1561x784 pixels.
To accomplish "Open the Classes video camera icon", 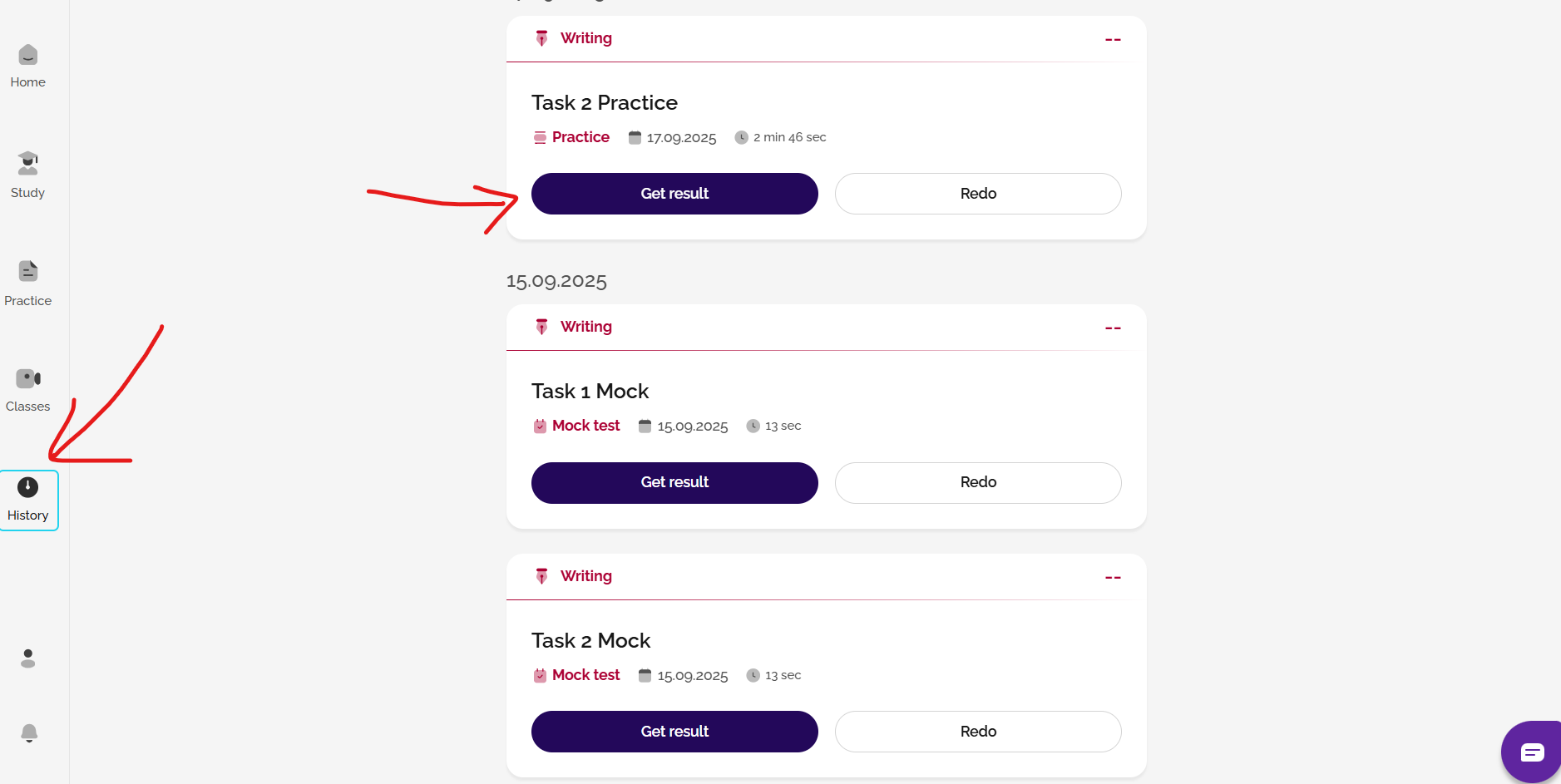I will click(x=28, y=379).
